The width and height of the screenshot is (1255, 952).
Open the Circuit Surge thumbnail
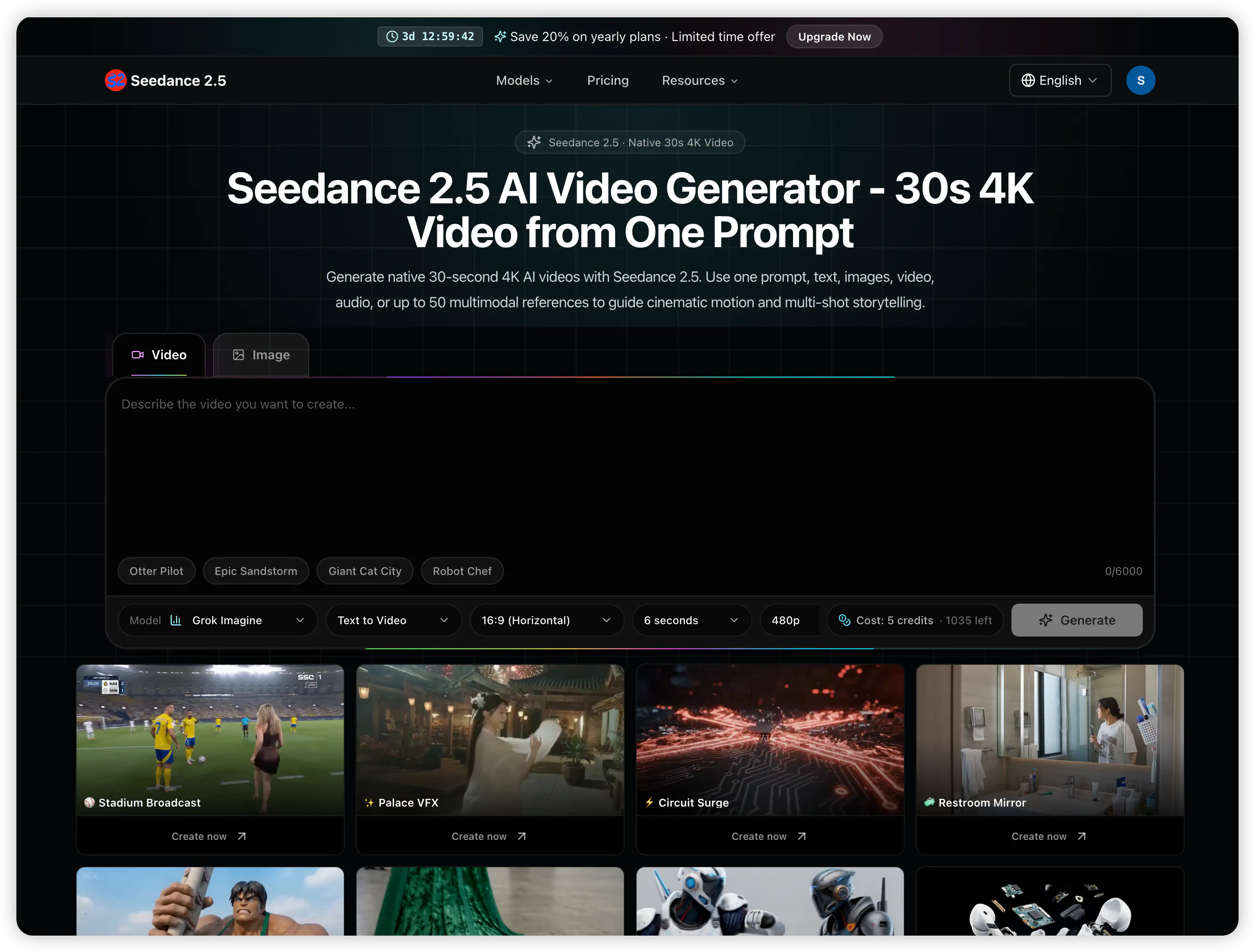(770, 740)
